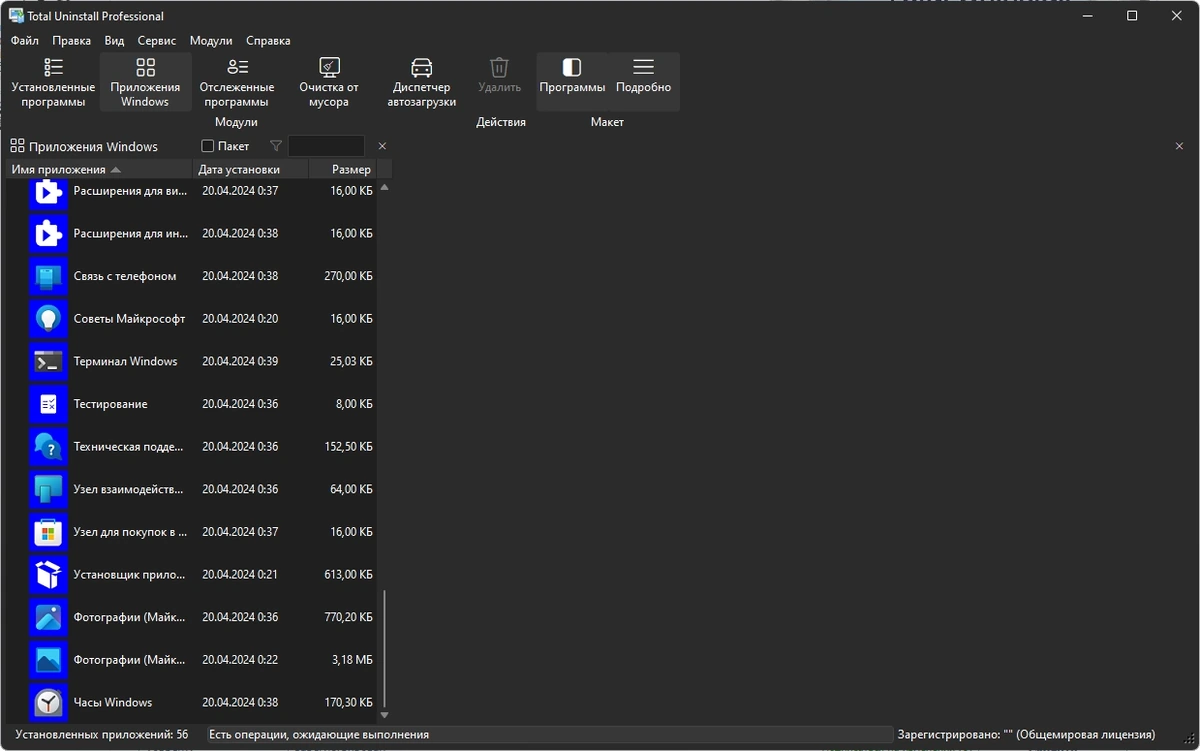Click the Узел взаимодейств... app icon
Image resolution: width=1200 pixels, height=751 pixels.
coord(48,490)
